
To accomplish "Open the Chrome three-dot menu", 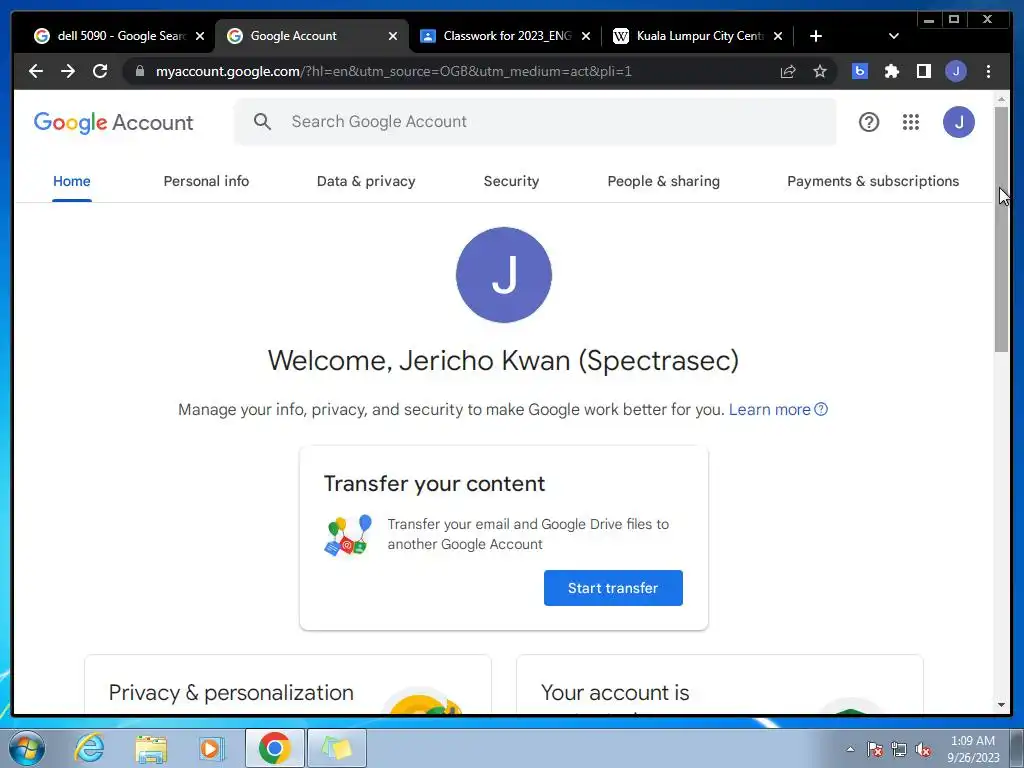I will tap(988, 71).
